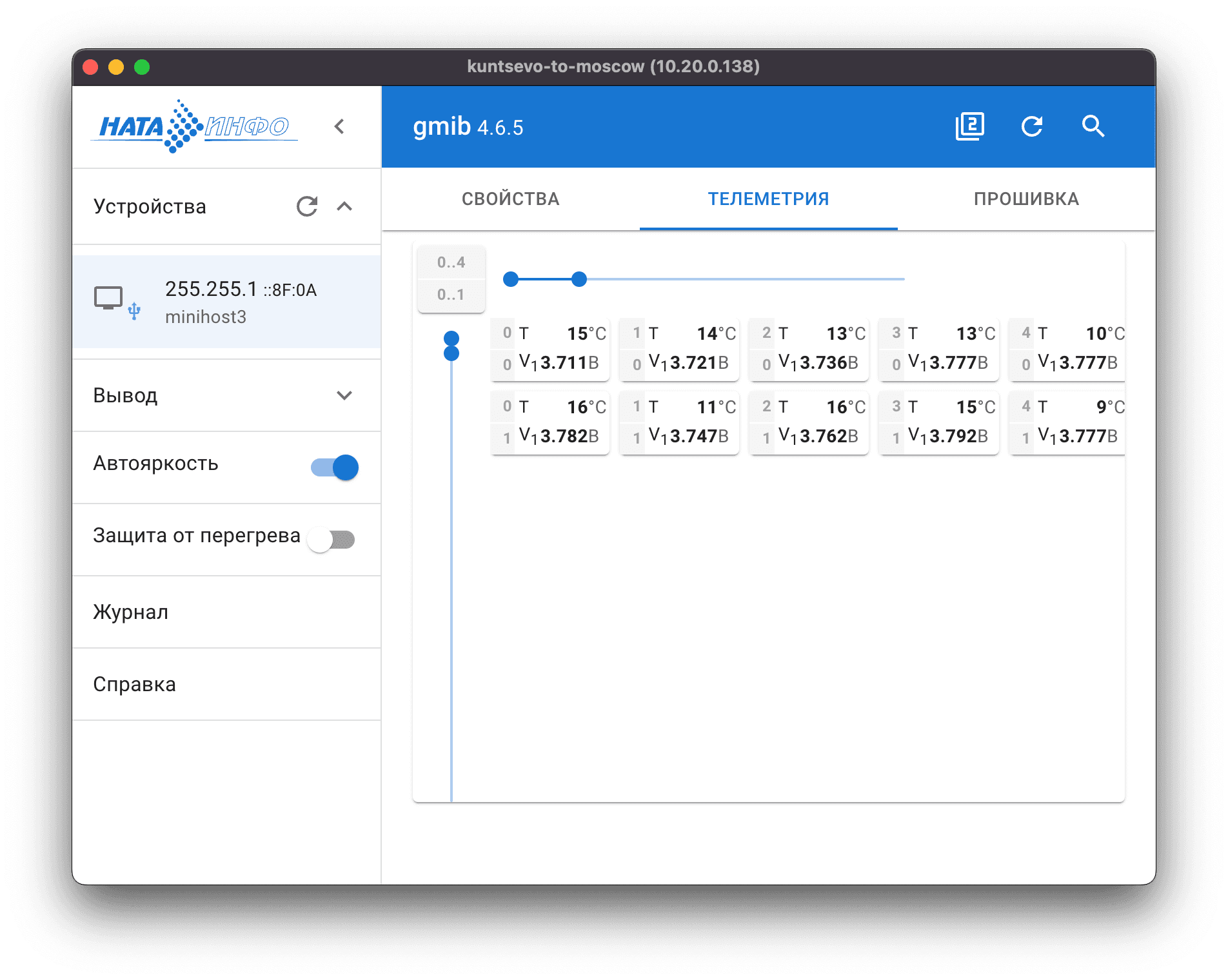Click the right handle of horizontal range slider

pyautogui.click(x=579, y=279)
